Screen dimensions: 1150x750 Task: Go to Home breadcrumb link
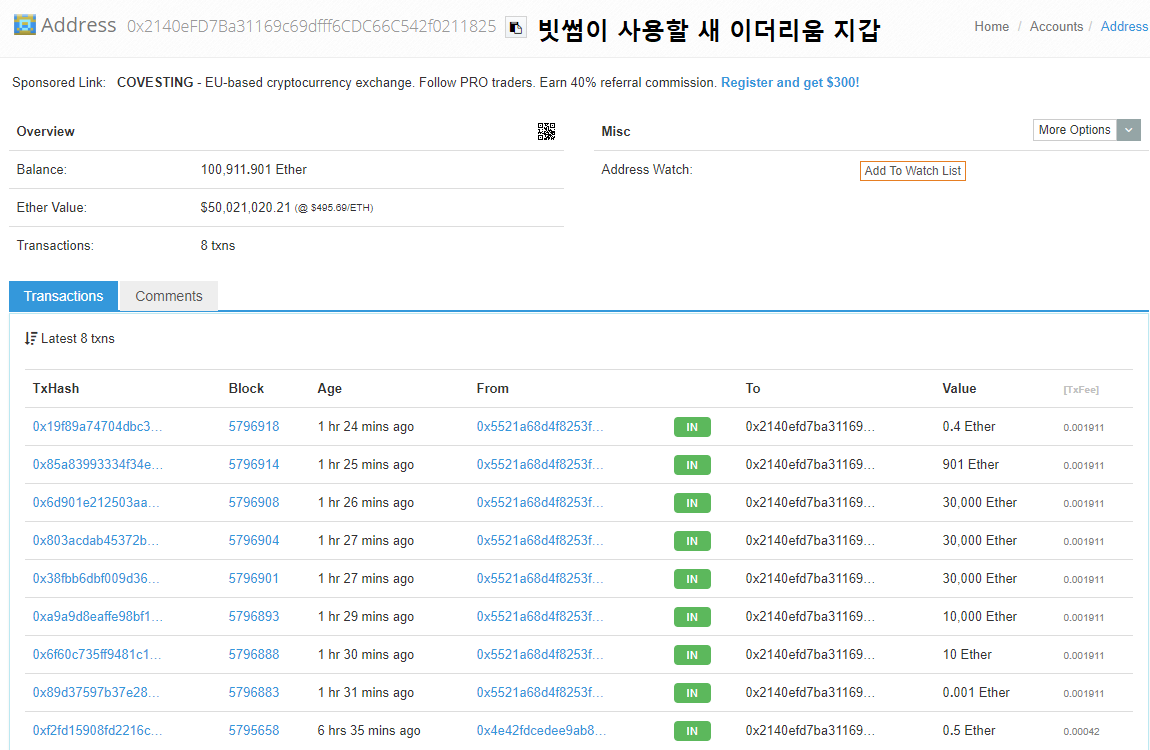tap(992, 26)
